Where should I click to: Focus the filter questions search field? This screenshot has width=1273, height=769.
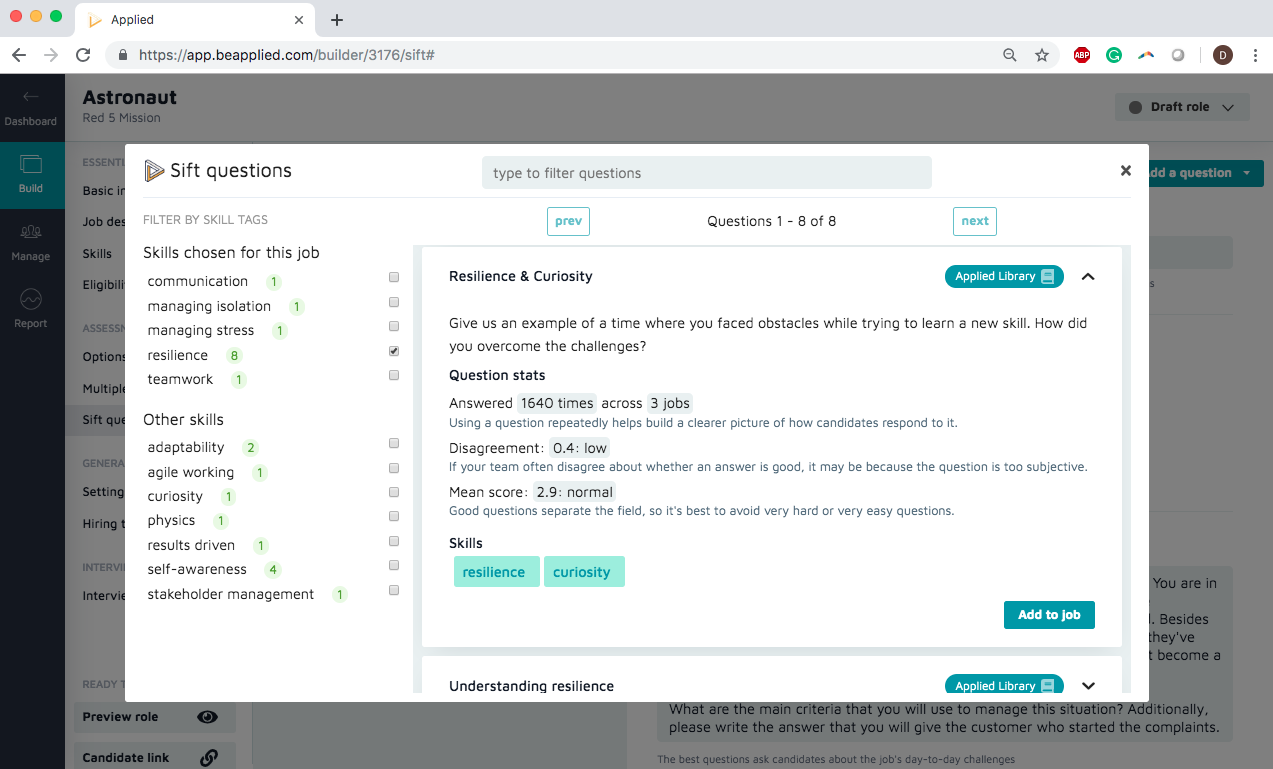point(706,173)
